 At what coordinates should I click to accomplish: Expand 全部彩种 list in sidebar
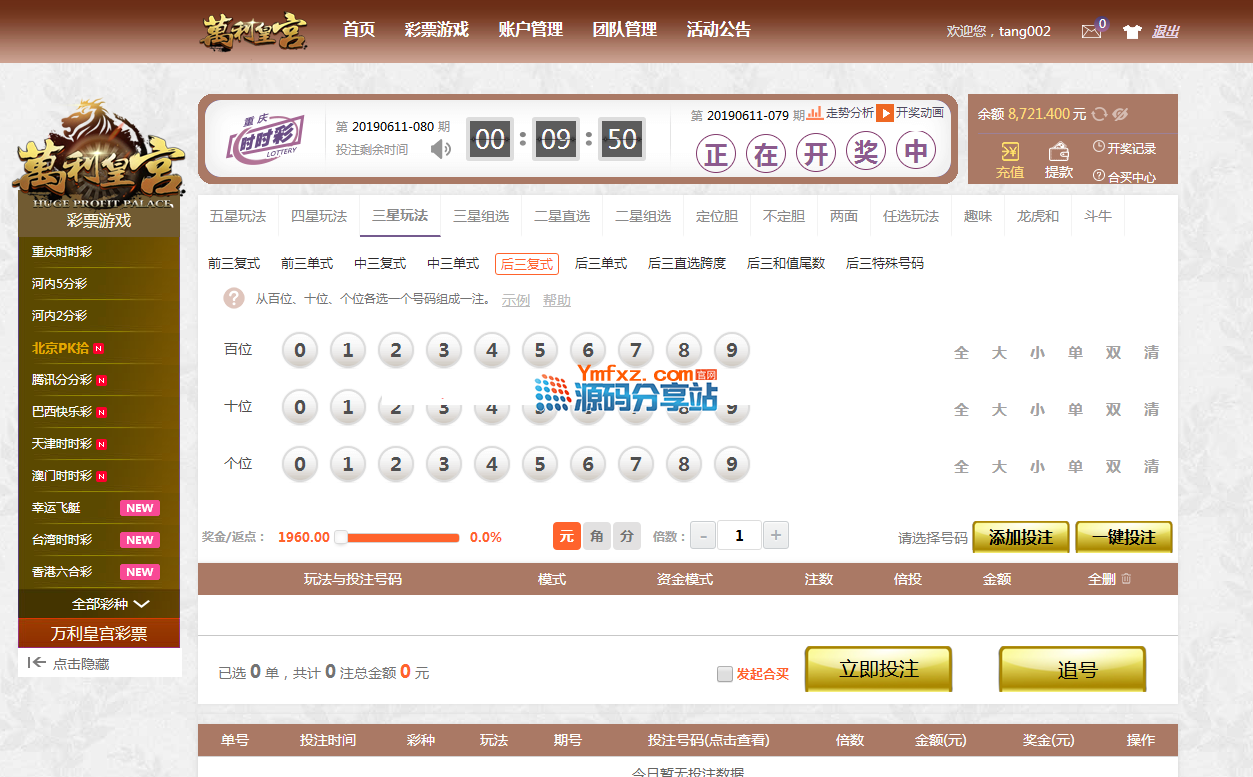[110, 604]
